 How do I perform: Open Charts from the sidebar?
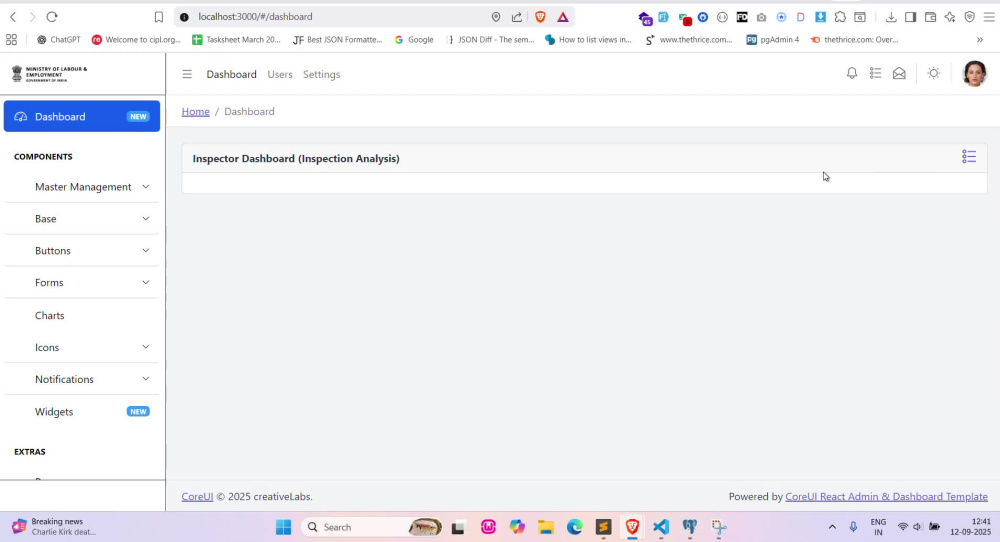tap(82, 316)
